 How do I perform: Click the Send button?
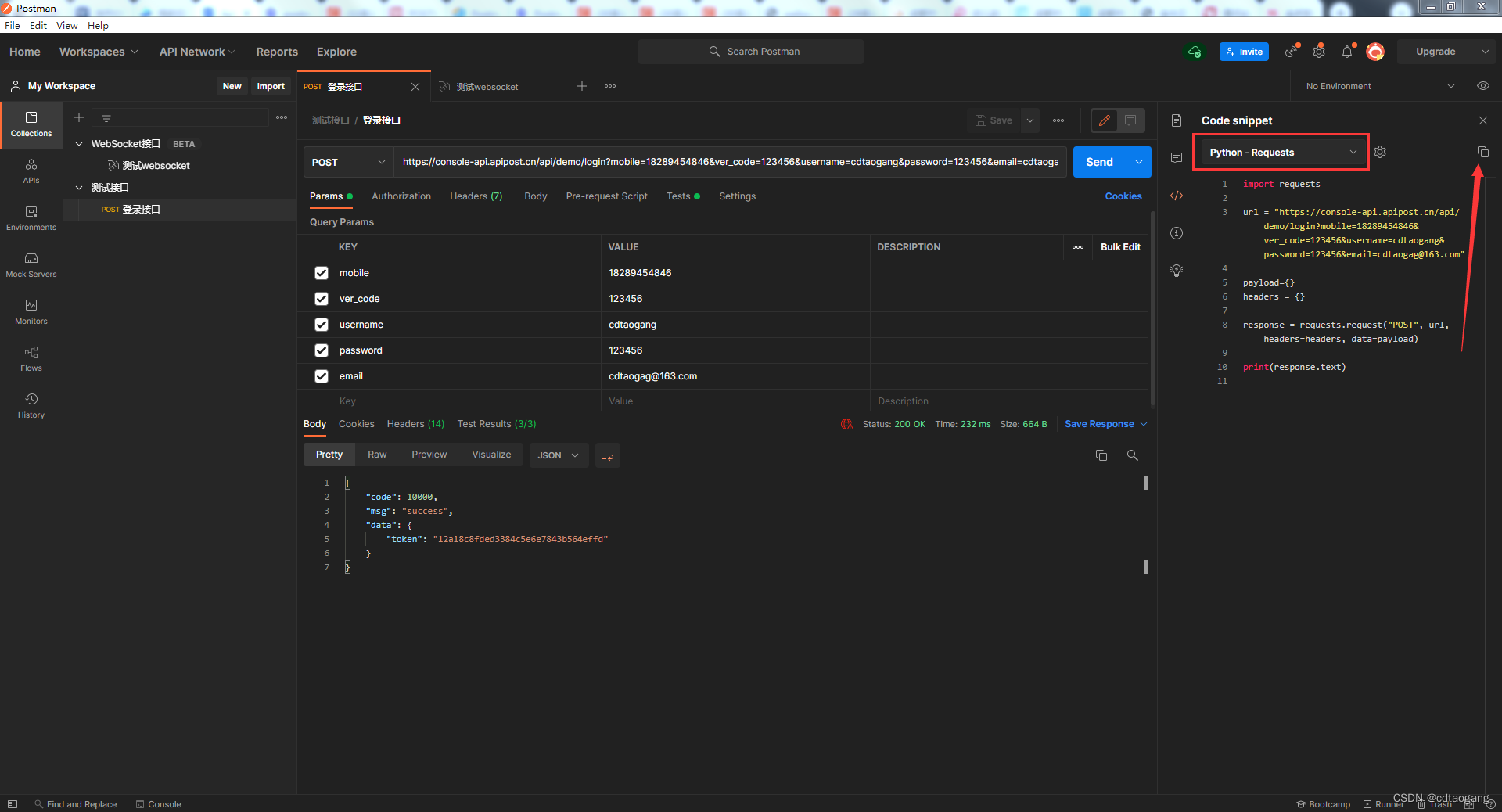1099,162
